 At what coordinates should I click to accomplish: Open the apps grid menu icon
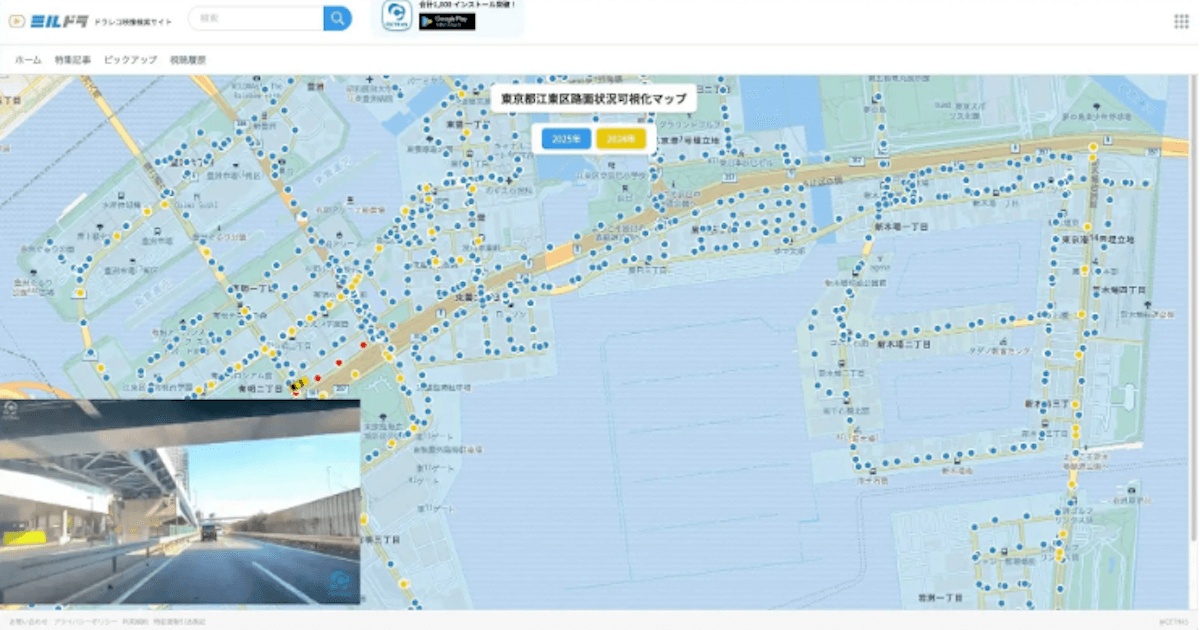click(x=1181, y=21)
